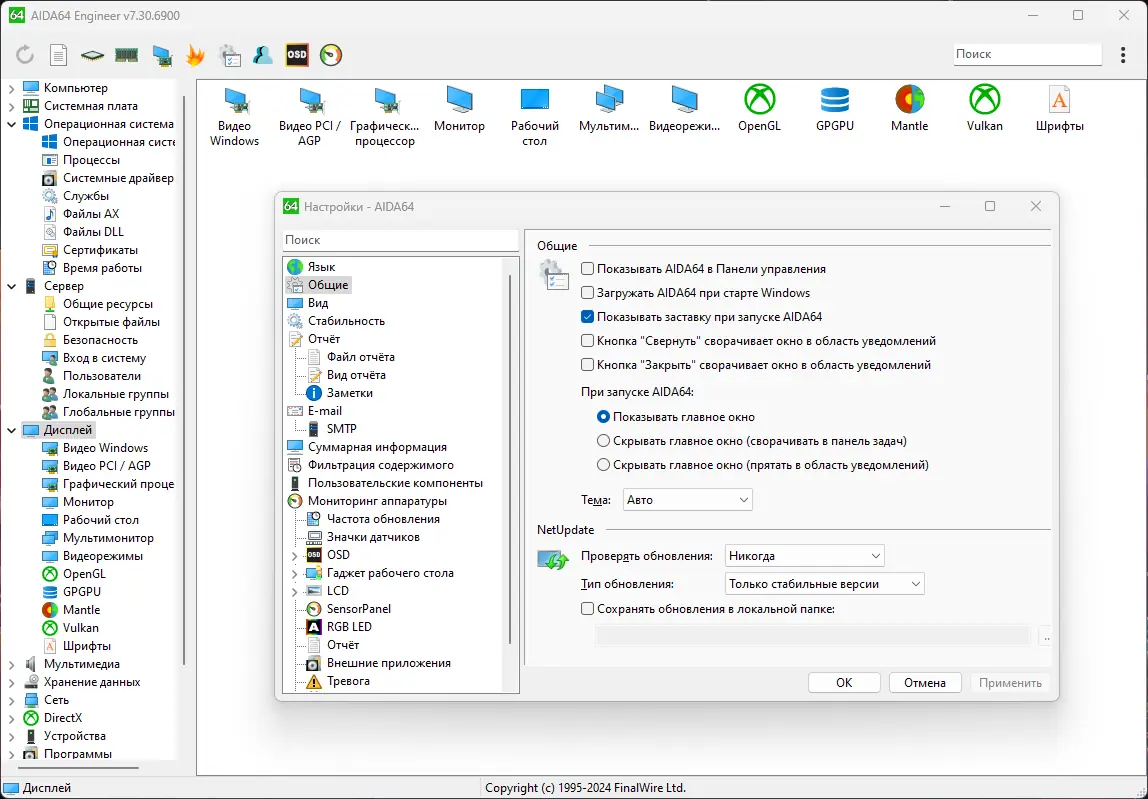Select Стабильность in settings tree
Screen dimensions: 1148x799
tap(346, 321)
